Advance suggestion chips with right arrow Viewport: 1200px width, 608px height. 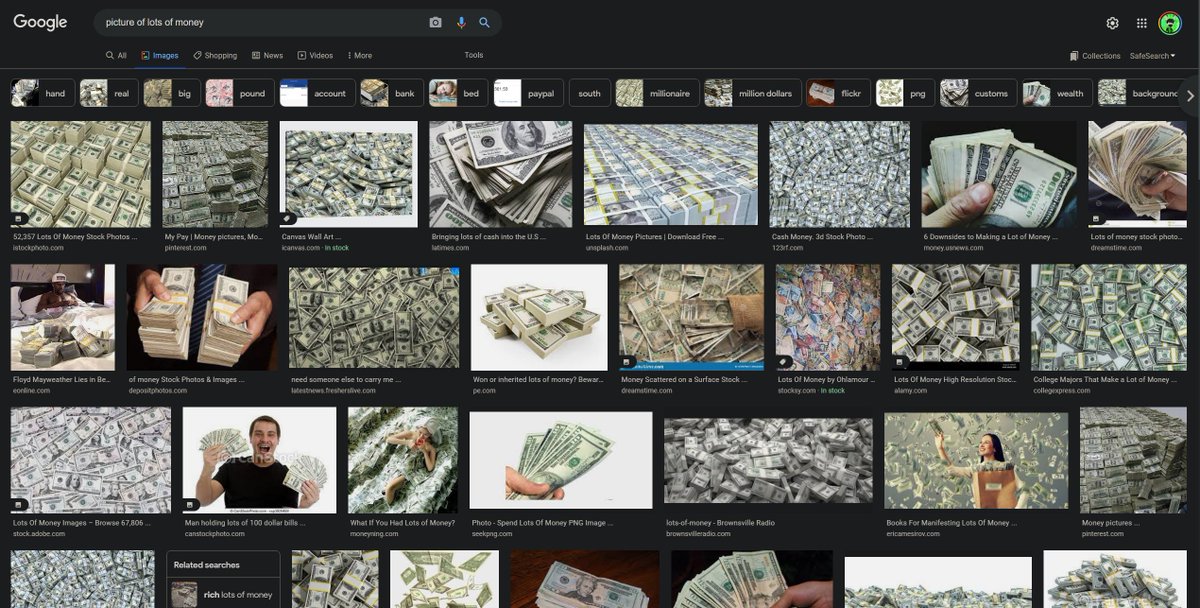coord(1189,96)
